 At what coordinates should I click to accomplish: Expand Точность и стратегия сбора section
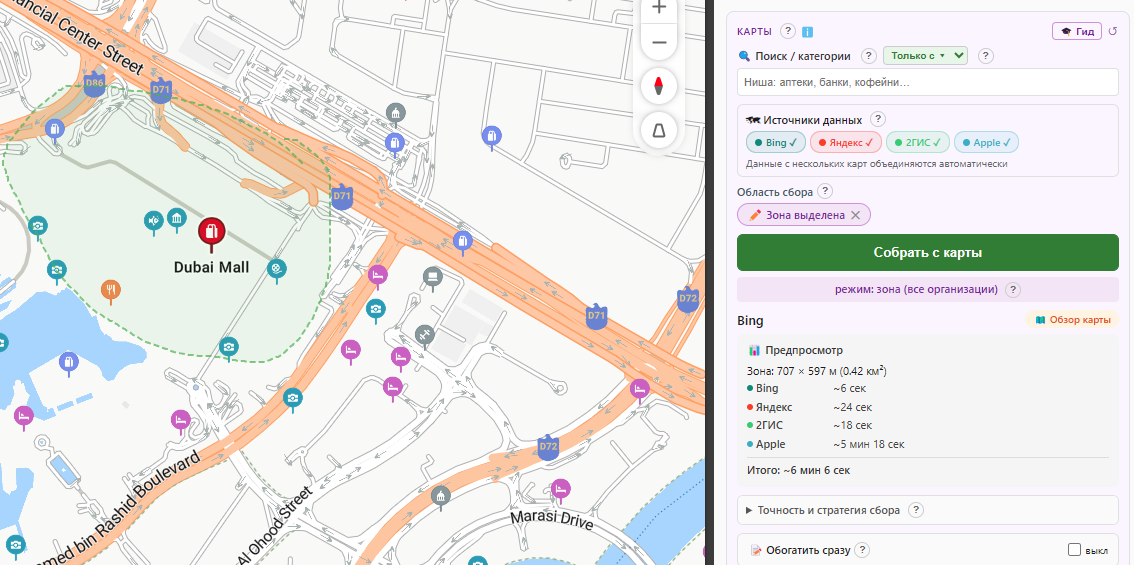pyautogui.click(x=928, y=510)
